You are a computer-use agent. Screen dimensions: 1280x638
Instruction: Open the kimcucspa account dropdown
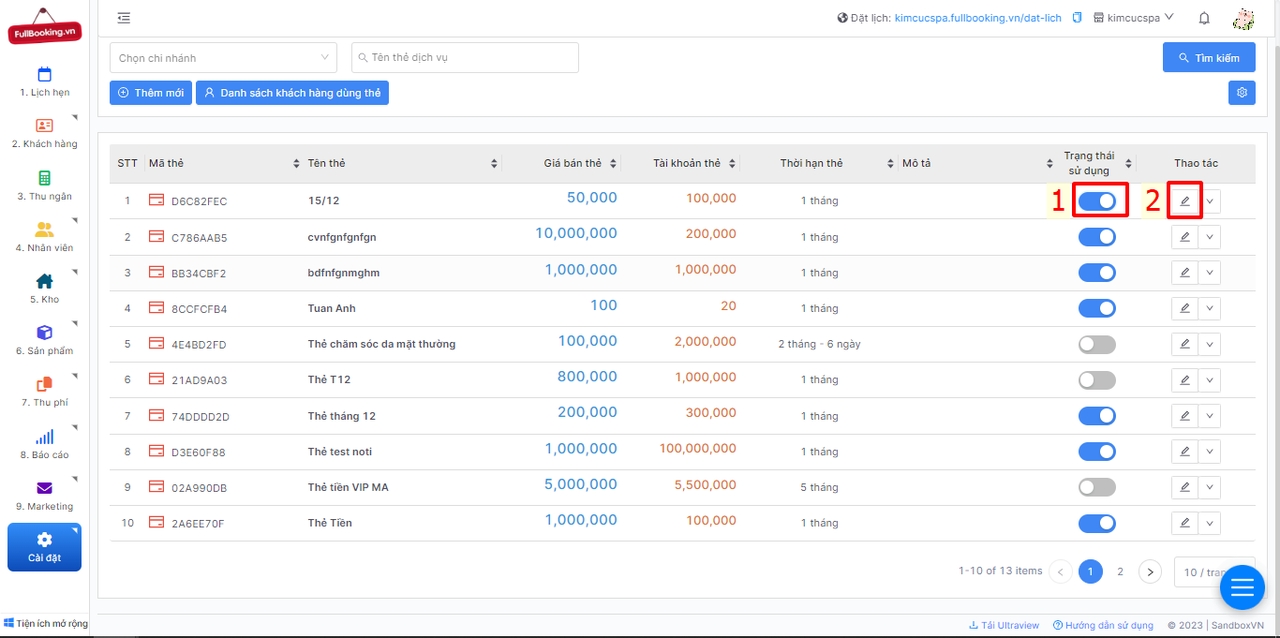coord(1134,18)
